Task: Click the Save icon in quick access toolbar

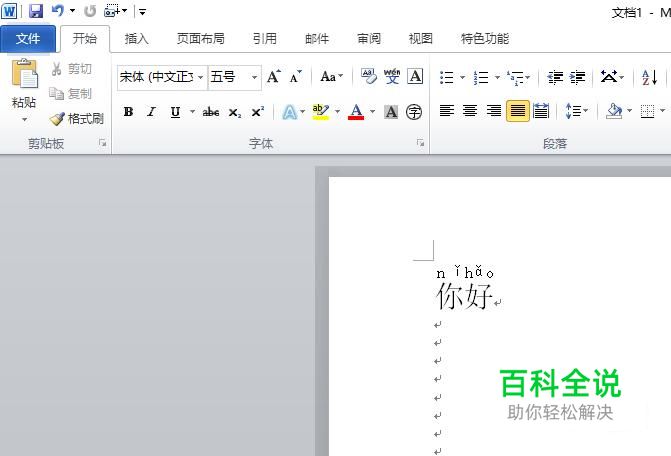Action: point(36,11)
